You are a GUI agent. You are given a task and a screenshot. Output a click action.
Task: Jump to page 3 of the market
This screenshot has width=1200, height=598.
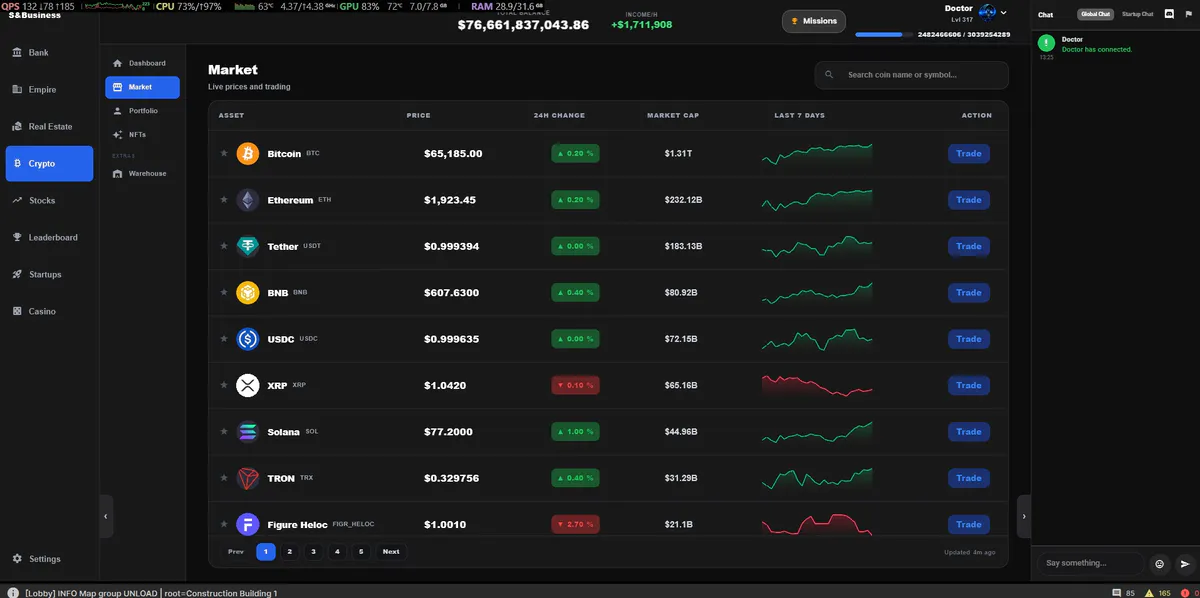click(313, 551)
